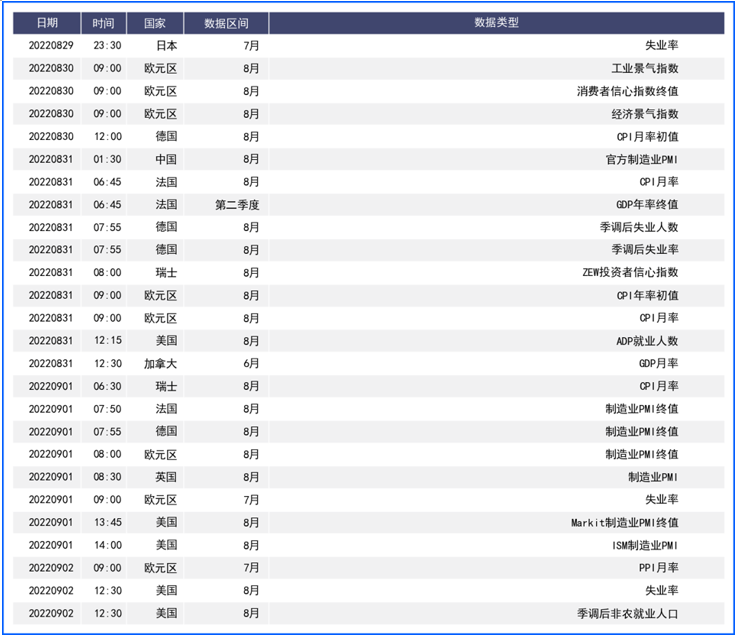Select the Markit制造业PMI终值 entry
The height and width of the screenshot is (640, 741).
click(x=624, y=523)
